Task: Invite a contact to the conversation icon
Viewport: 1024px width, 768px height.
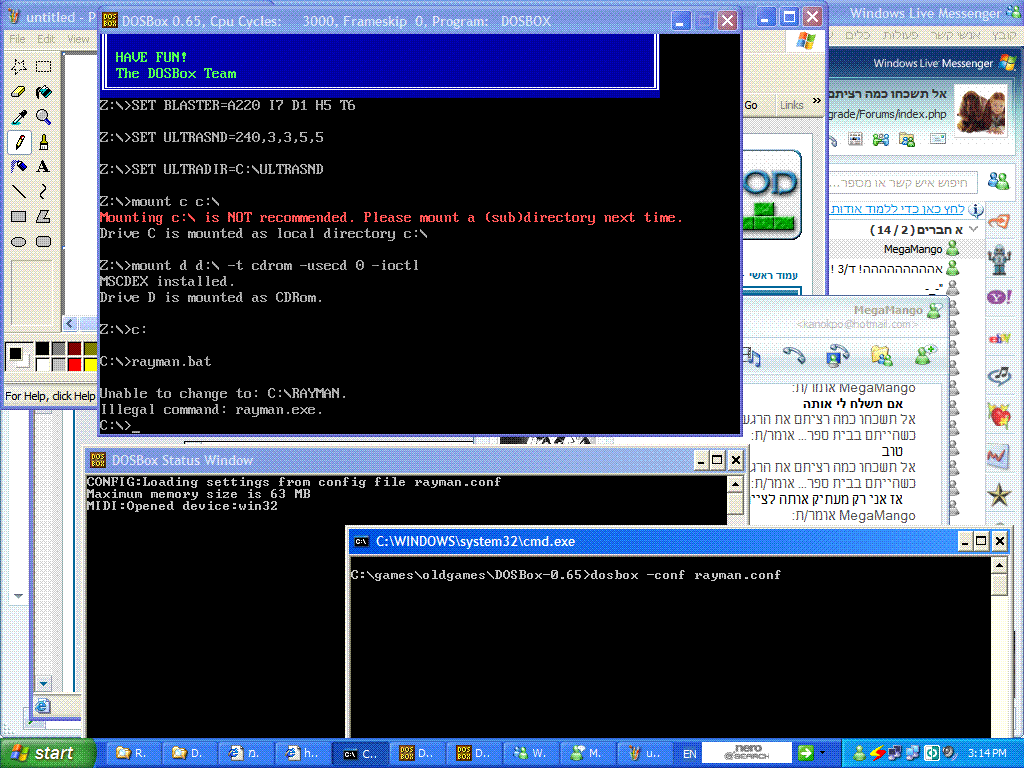Action: click(925, 355)
